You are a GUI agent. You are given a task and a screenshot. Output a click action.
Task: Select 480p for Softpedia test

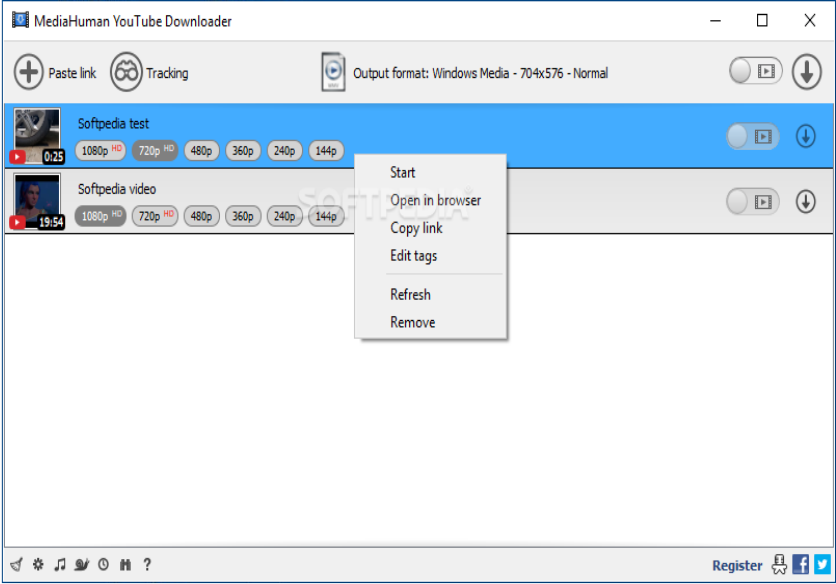tap(202, 151)
